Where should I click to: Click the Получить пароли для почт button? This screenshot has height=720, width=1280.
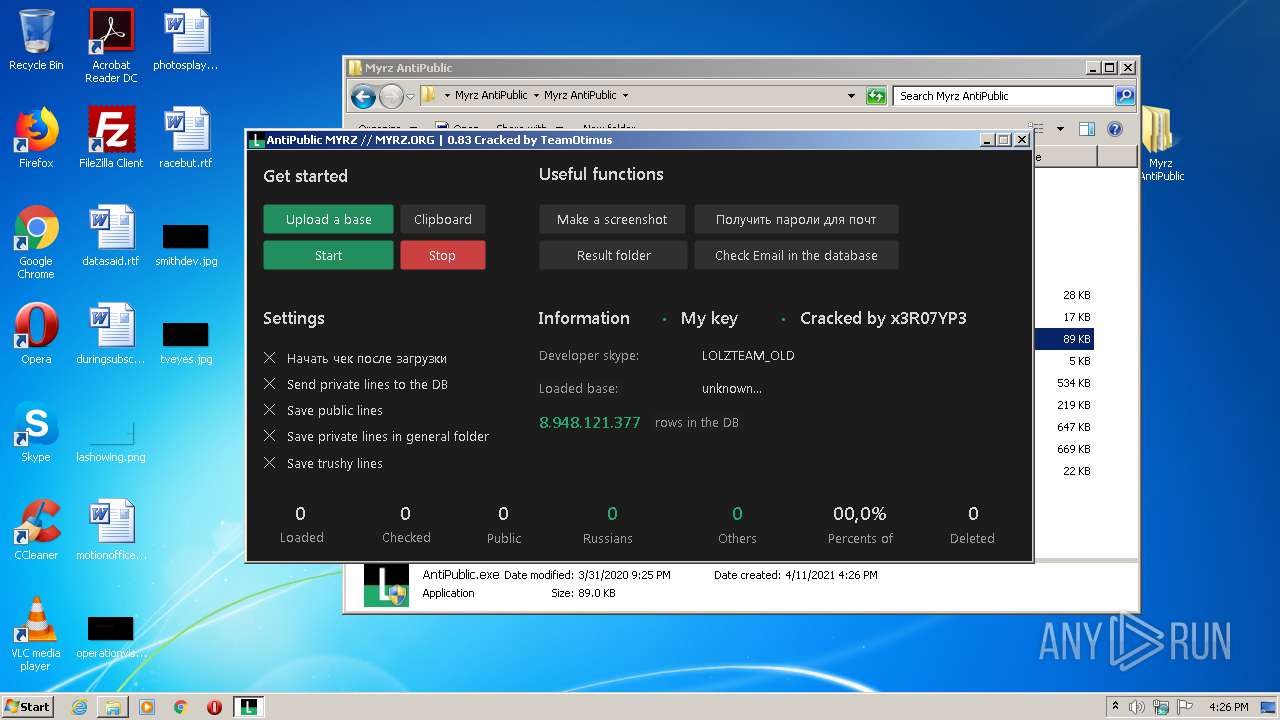[x=796, y=219]
